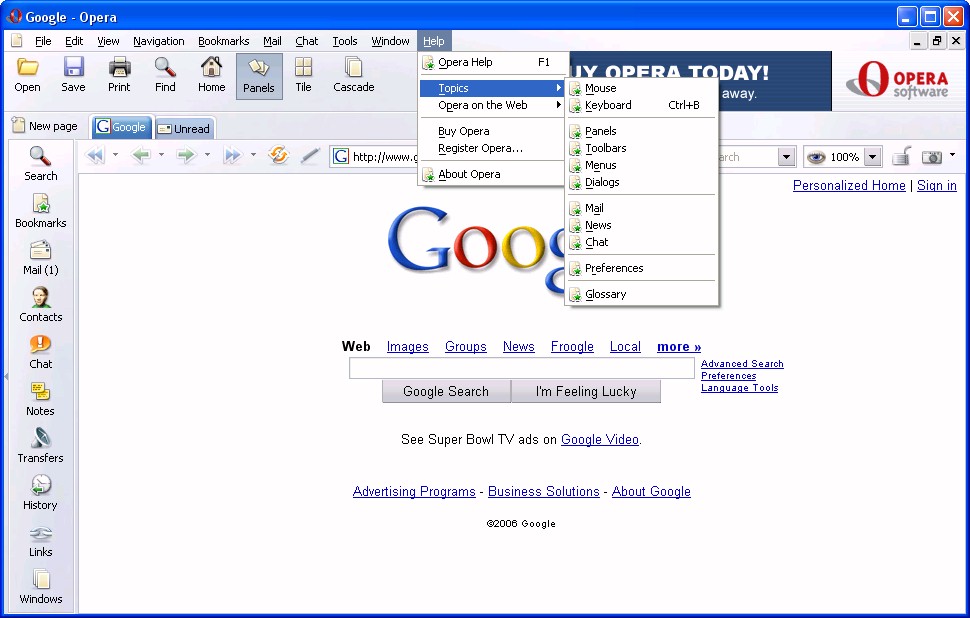Open the Bookmarks panel in sidebar
The image size is (970, 618).
click(41, 211)
